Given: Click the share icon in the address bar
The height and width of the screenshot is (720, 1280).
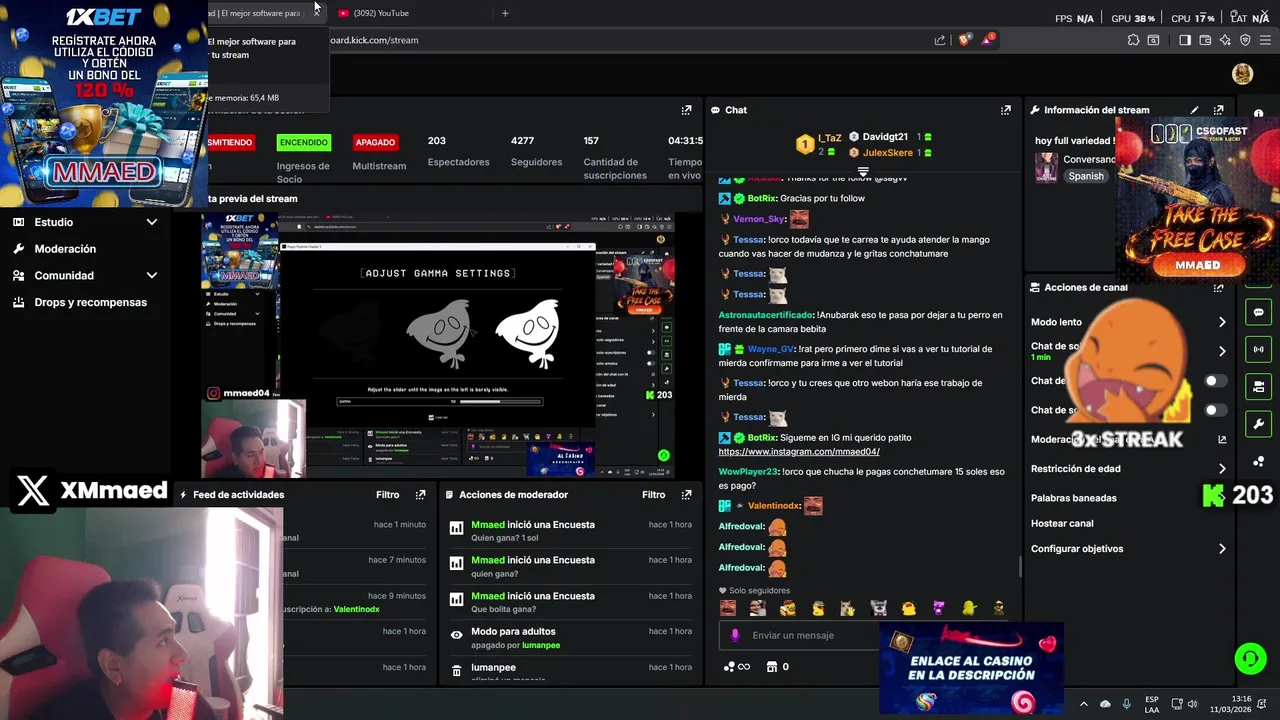Looking at the screenshot, I should tap(940, 40).
